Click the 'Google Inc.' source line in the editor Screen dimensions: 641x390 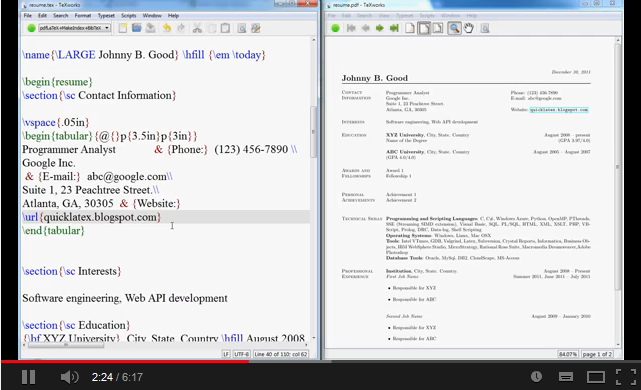[x=49, y=163]
